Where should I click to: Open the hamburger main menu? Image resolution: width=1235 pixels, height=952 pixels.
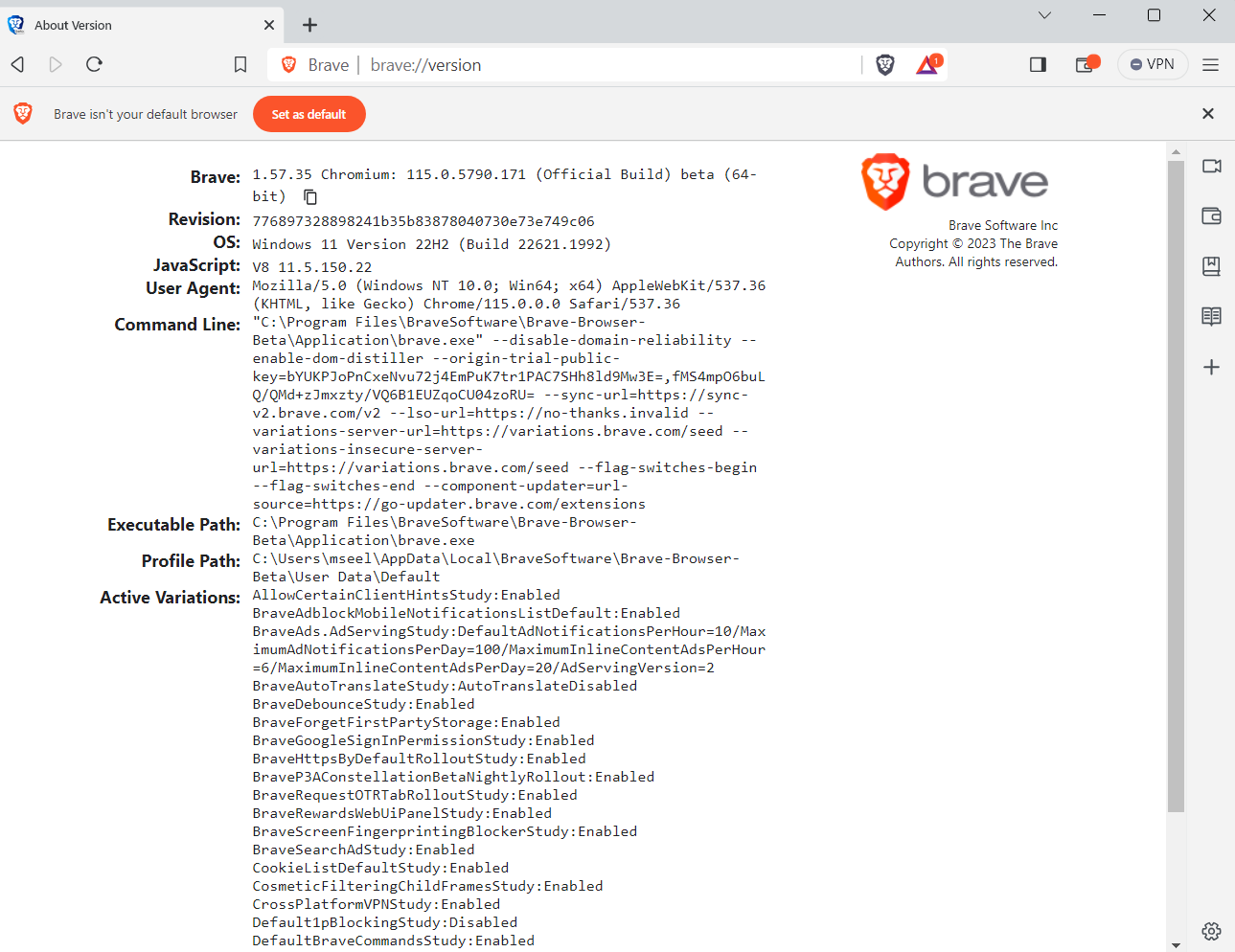pyautogui.click(x=1210, y=64)
